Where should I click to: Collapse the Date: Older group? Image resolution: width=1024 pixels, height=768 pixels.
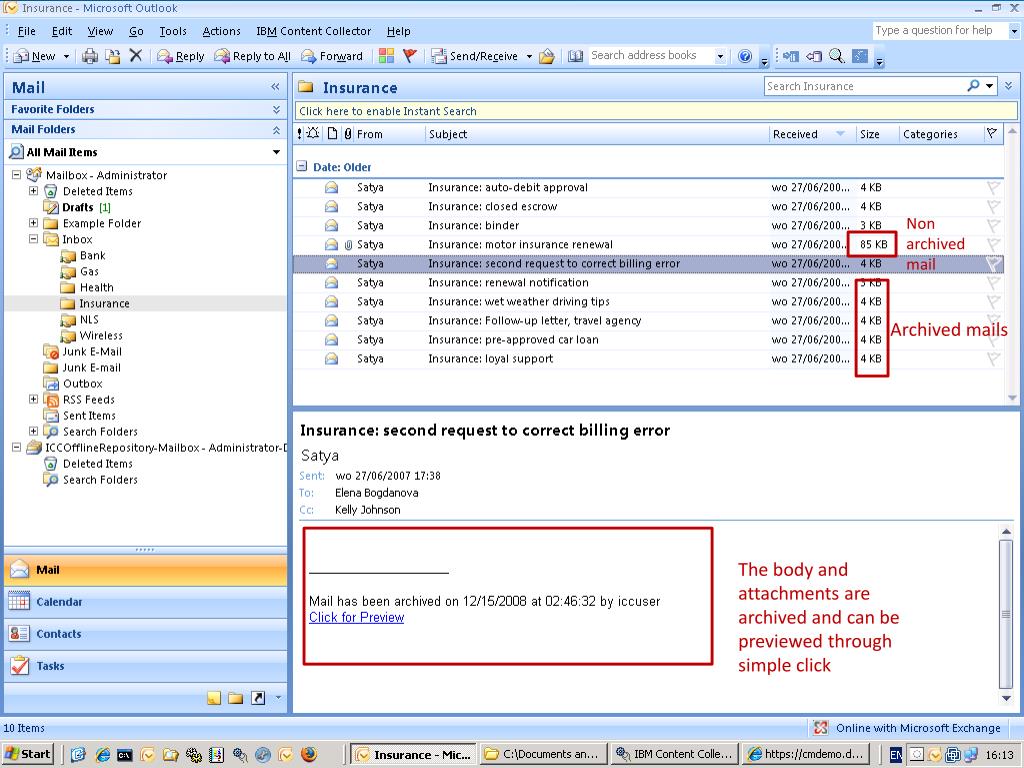coord(302,167)
